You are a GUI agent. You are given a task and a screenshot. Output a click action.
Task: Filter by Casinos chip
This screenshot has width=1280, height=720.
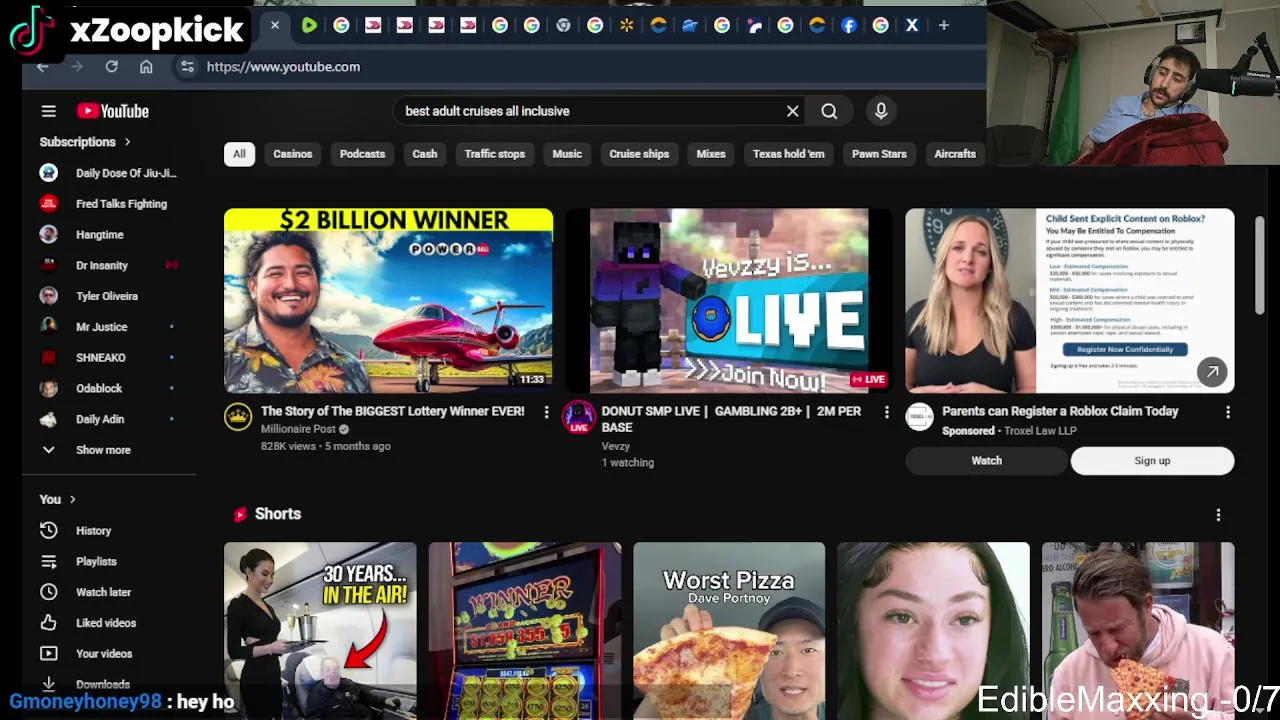[293, 154]
